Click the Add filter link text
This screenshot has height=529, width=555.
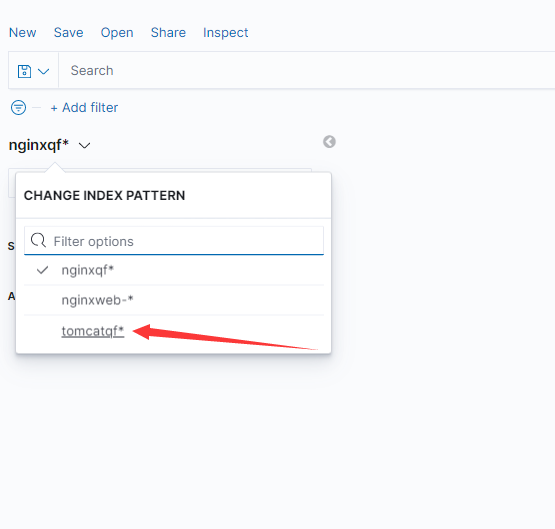(90, 108)
